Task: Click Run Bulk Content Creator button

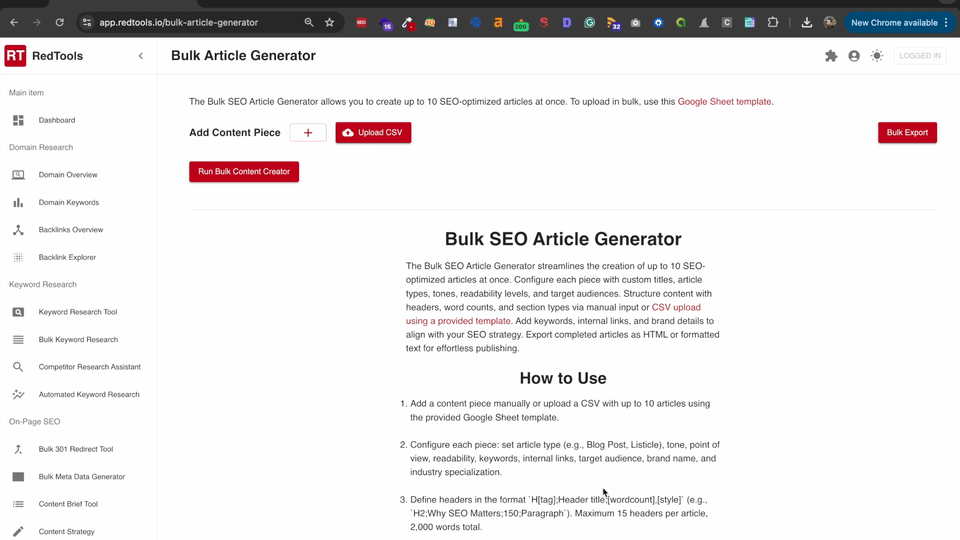Action: pyautogui.click(x=244, y=172)
